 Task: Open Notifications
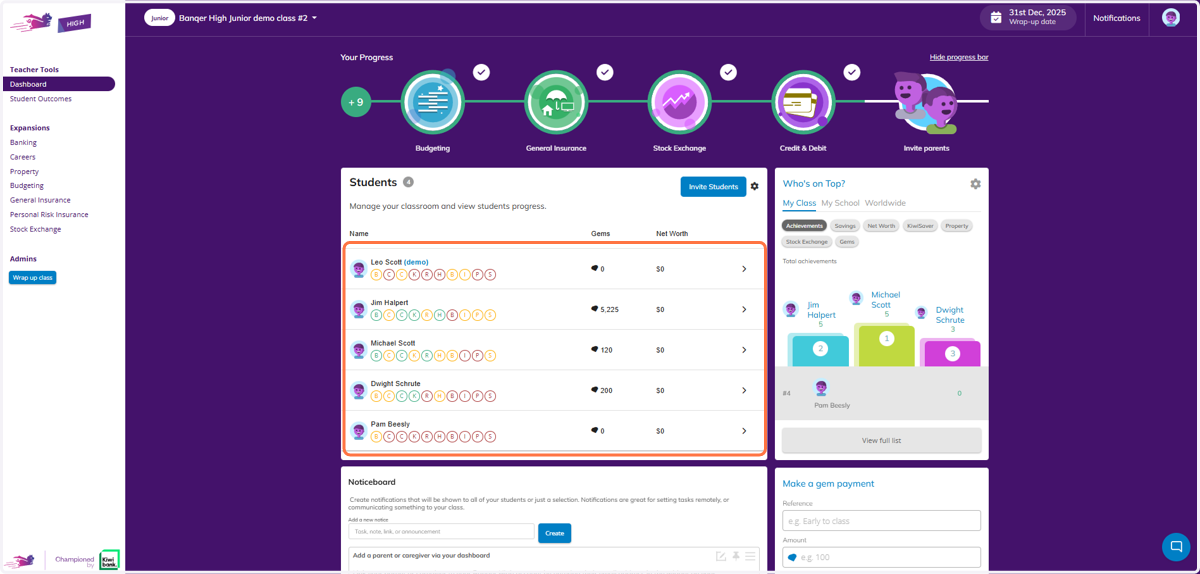tap(1117, 18)
